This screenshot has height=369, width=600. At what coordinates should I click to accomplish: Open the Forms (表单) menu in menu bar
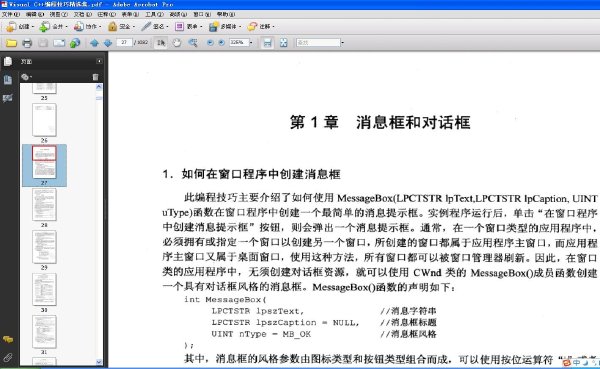130,14
